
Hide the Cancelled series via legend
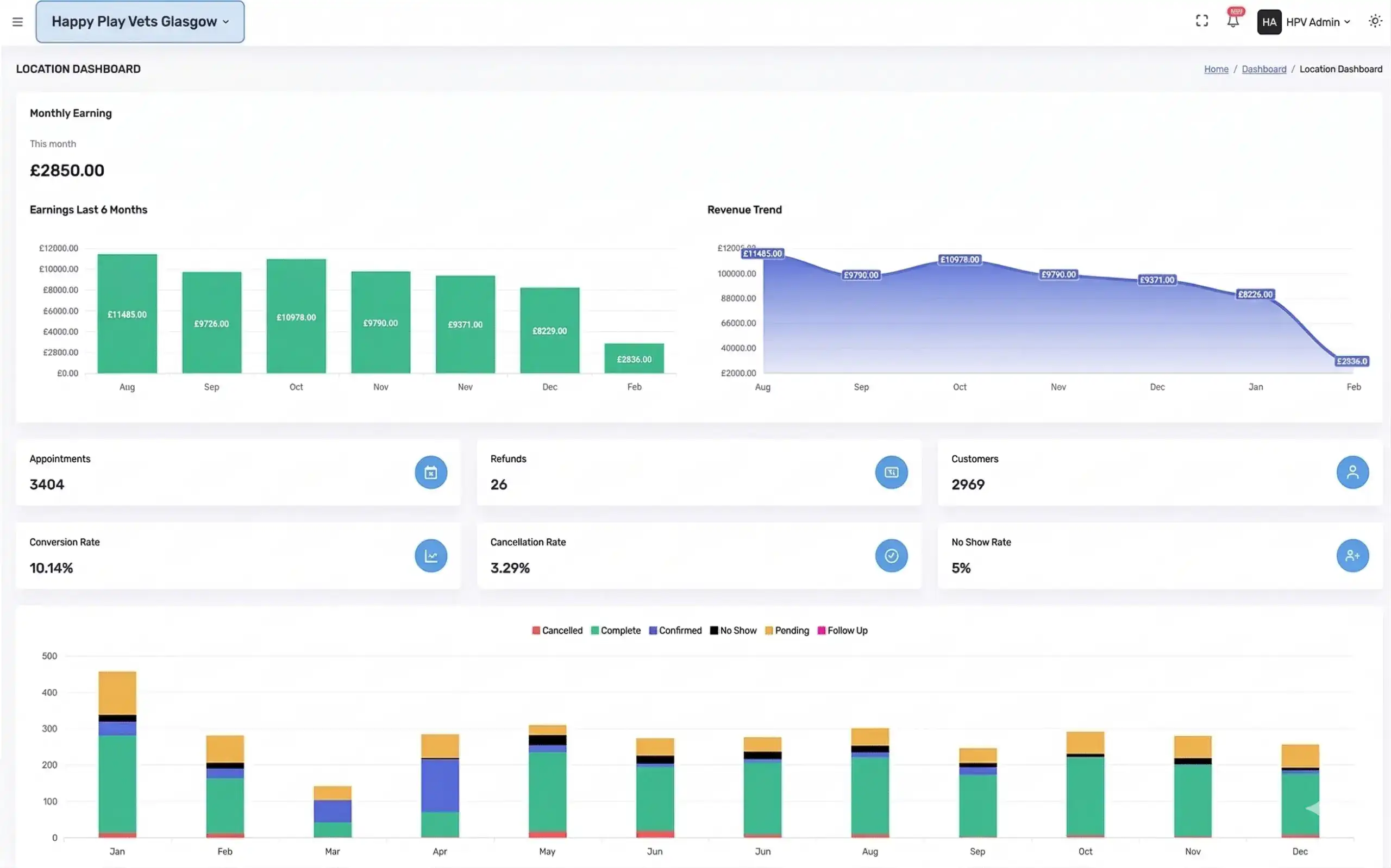556,630
